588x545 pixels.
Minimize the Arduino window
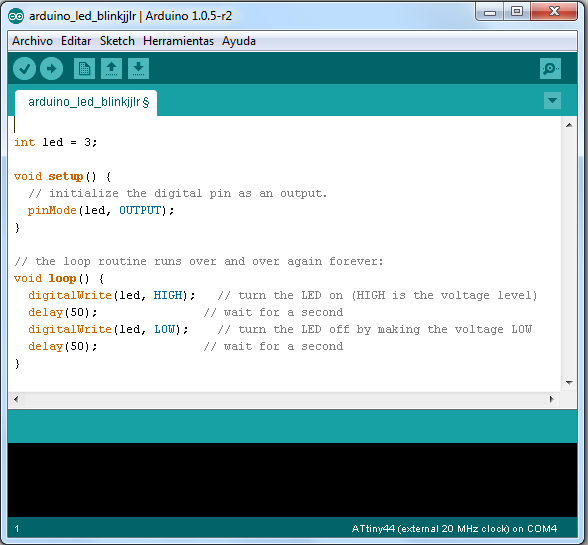(x=490, y=12)
